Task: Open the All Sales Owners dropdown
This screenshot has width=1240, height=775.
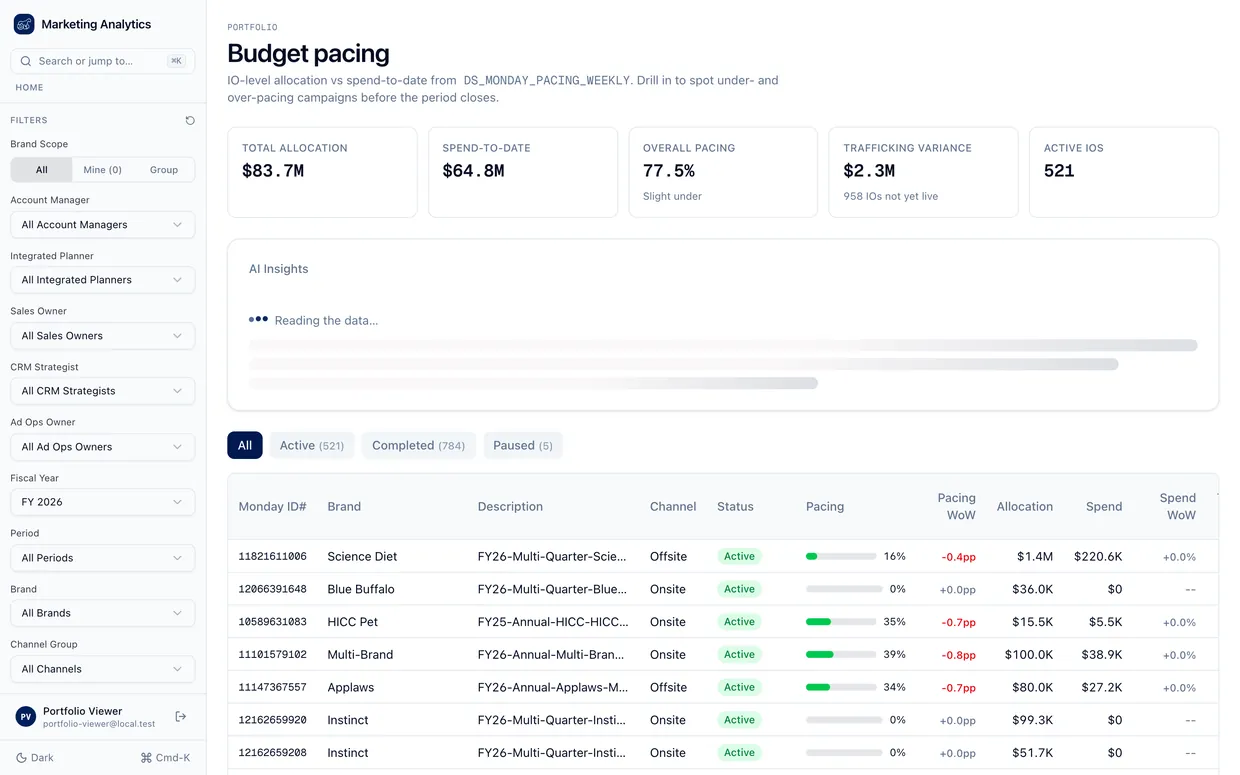Action: (103, 336)
